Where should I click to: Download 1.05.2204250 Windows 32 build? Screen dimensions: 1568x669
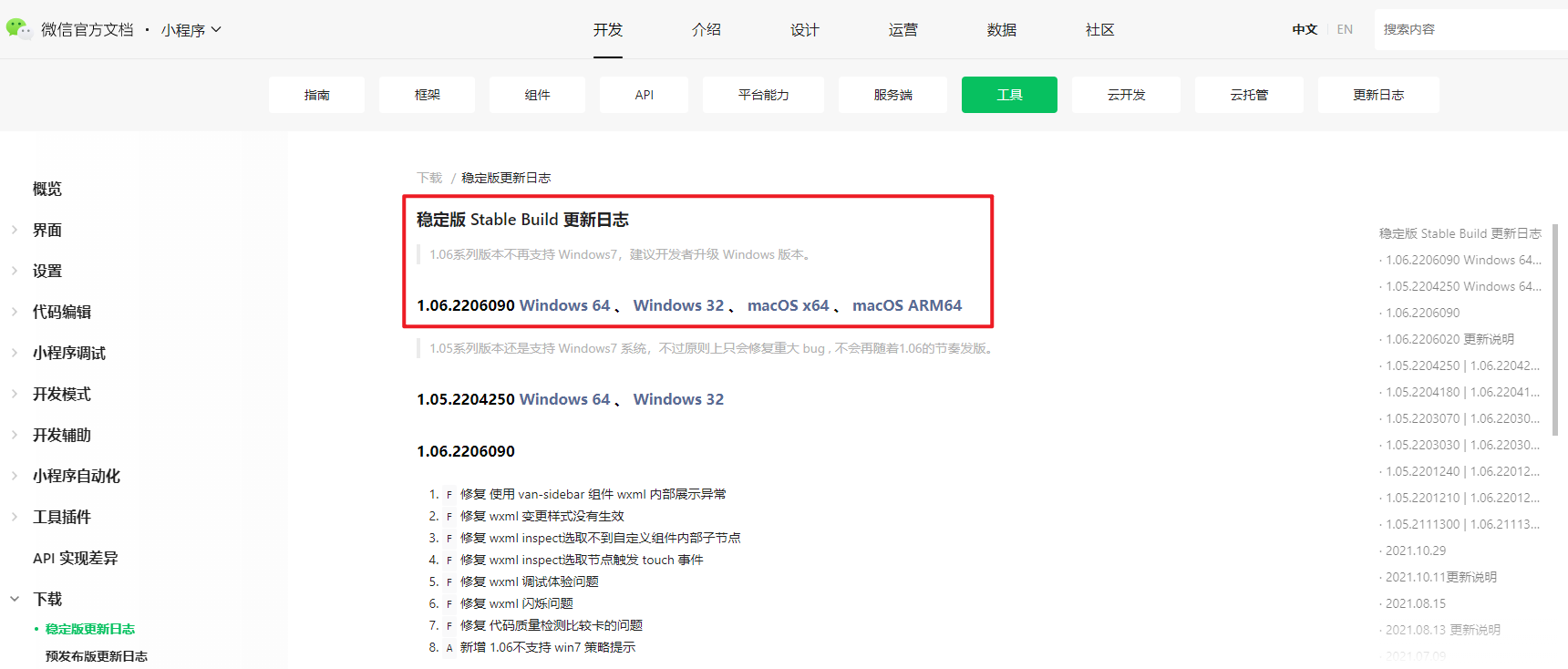tap(679, 399)
